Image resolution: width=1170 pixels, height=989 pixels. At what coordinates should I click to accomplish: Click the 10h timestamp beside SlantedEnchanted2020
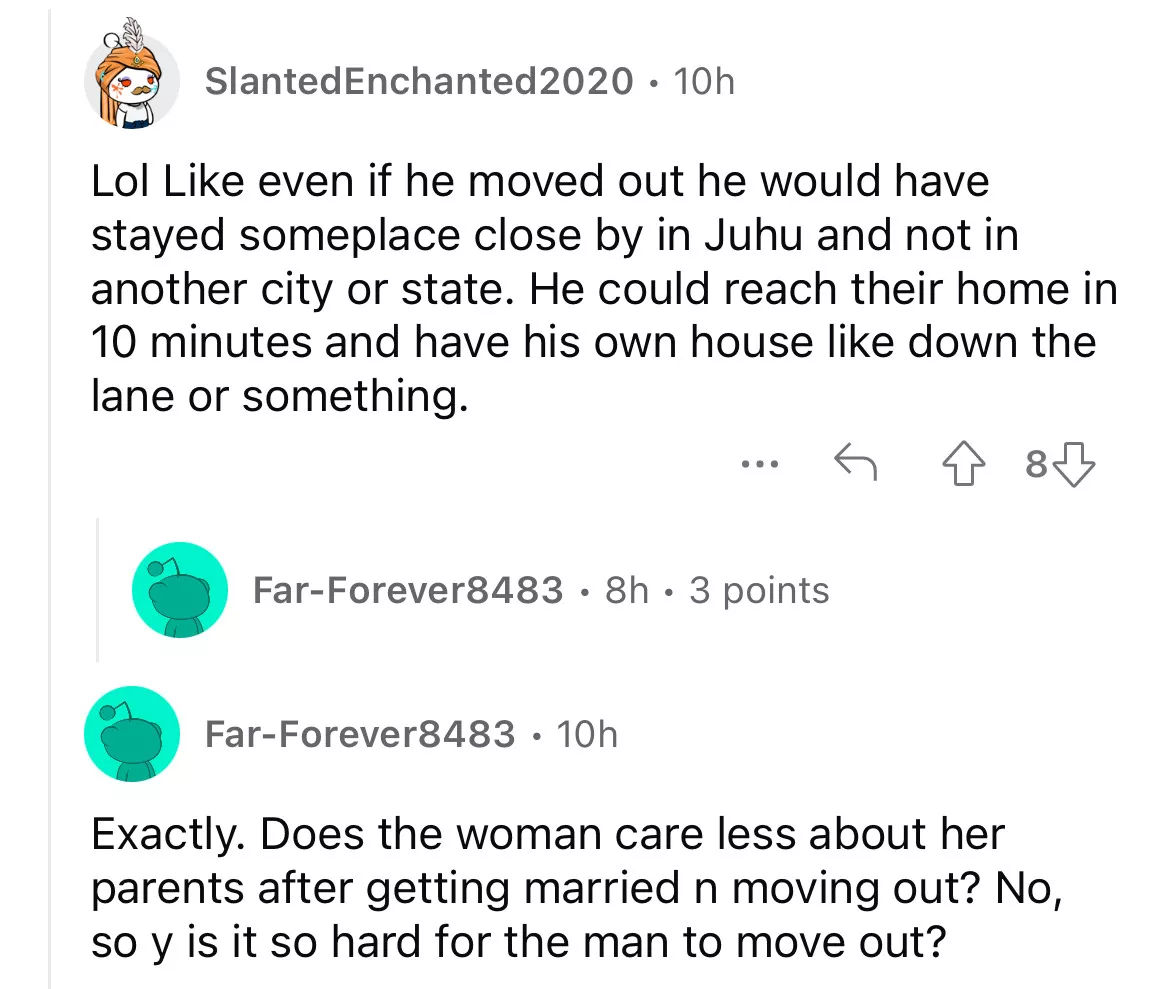(x=704, y=81)
